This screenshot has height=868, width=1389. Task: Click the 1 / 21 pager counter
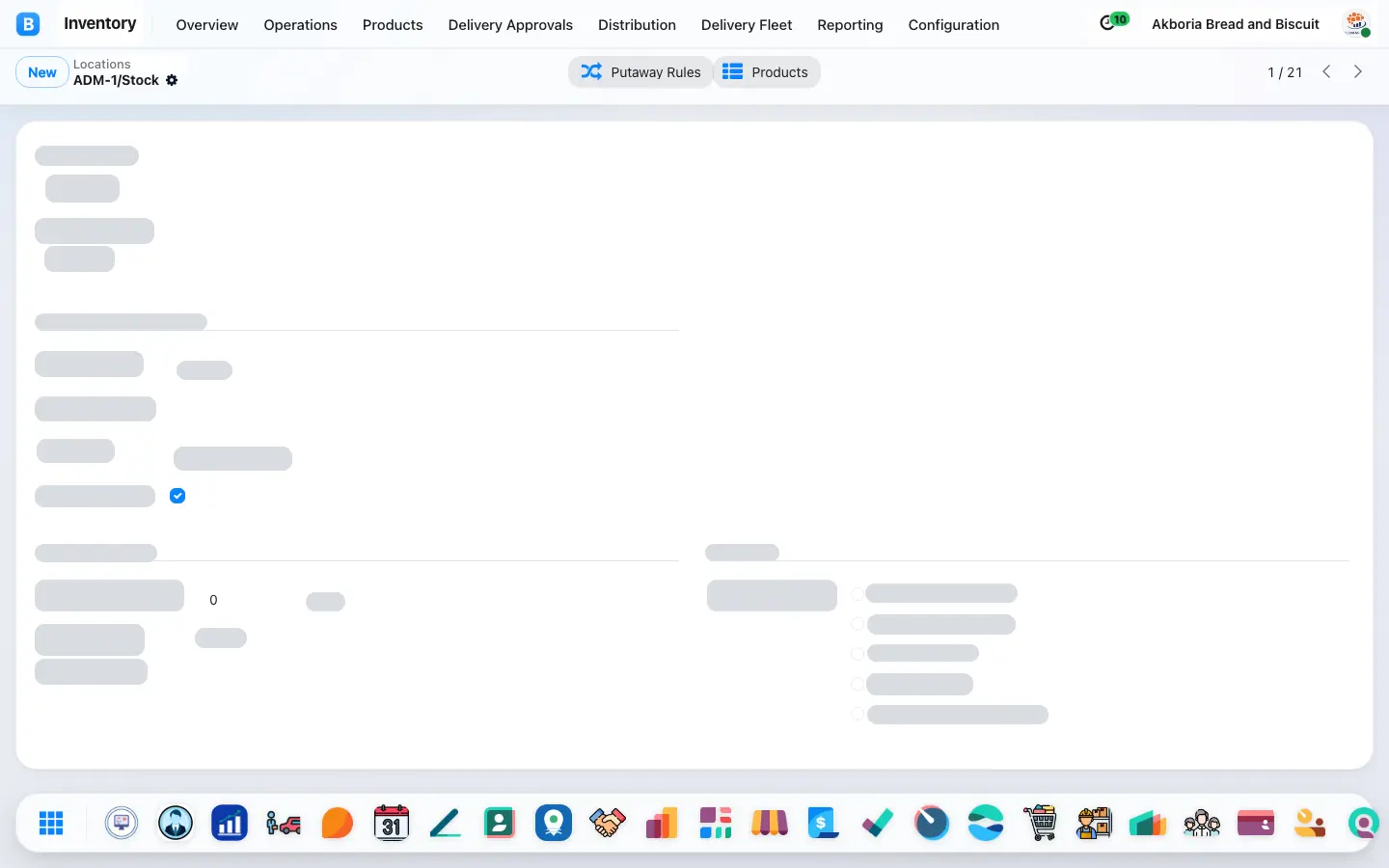click(x=1285, y=72)
